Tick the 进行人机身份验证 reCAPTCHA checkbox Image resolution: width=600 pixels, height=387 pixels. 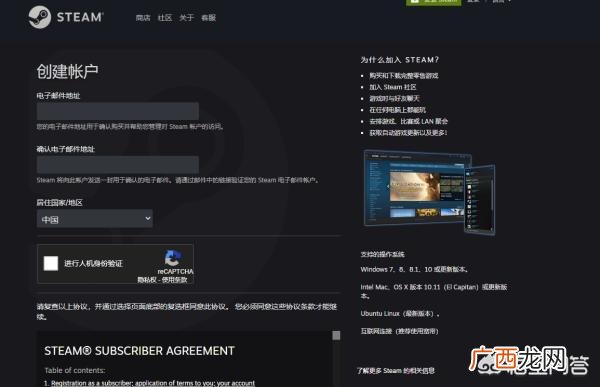(x=51, y=263)
